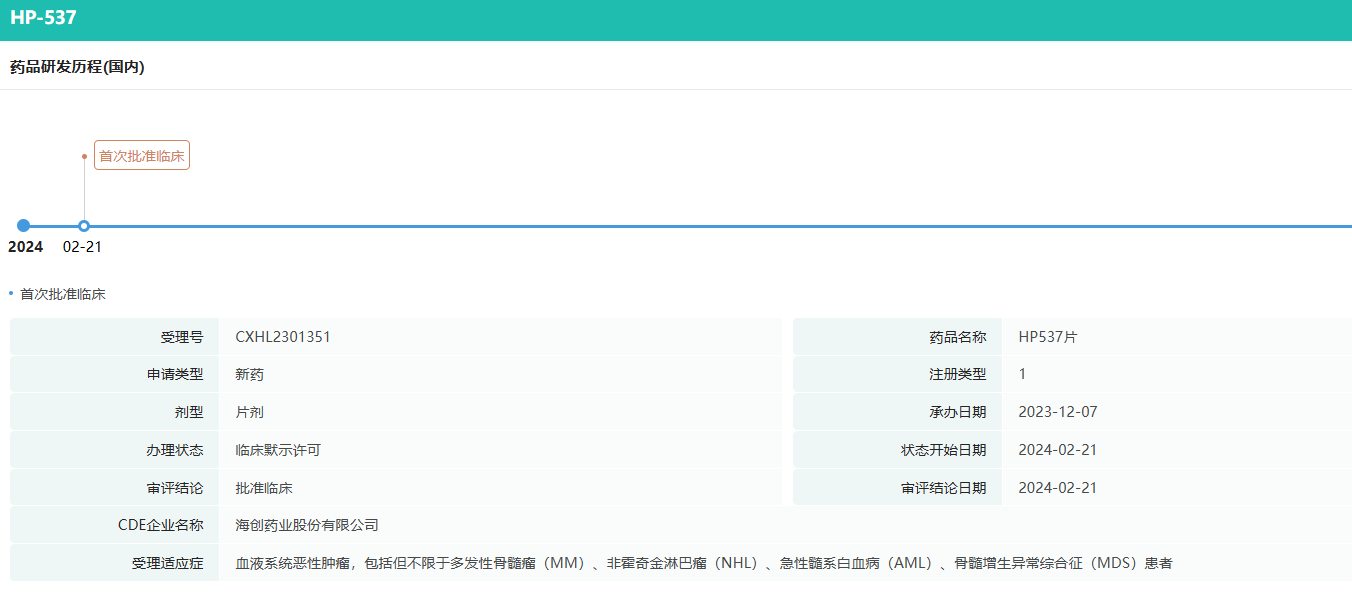The image size is (1352, 596).
Task: Click the 状态开始日期 value 2024-02-21
Action: (1057, 450)
